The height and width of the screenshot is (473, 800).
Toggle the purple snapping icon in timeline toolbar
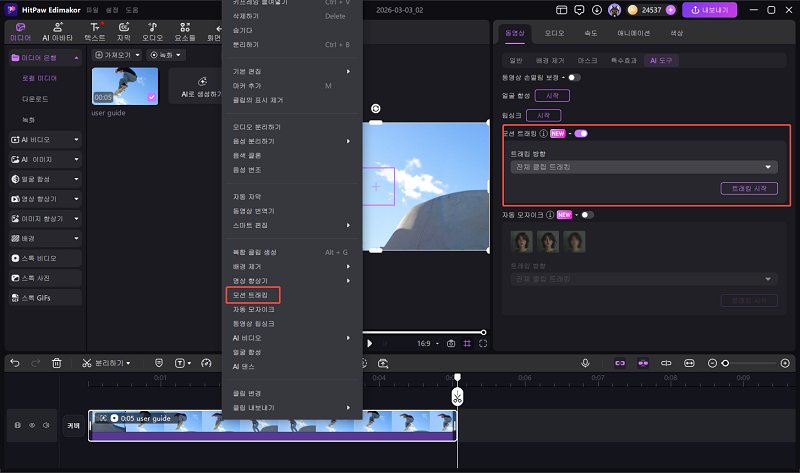[643, 363]
